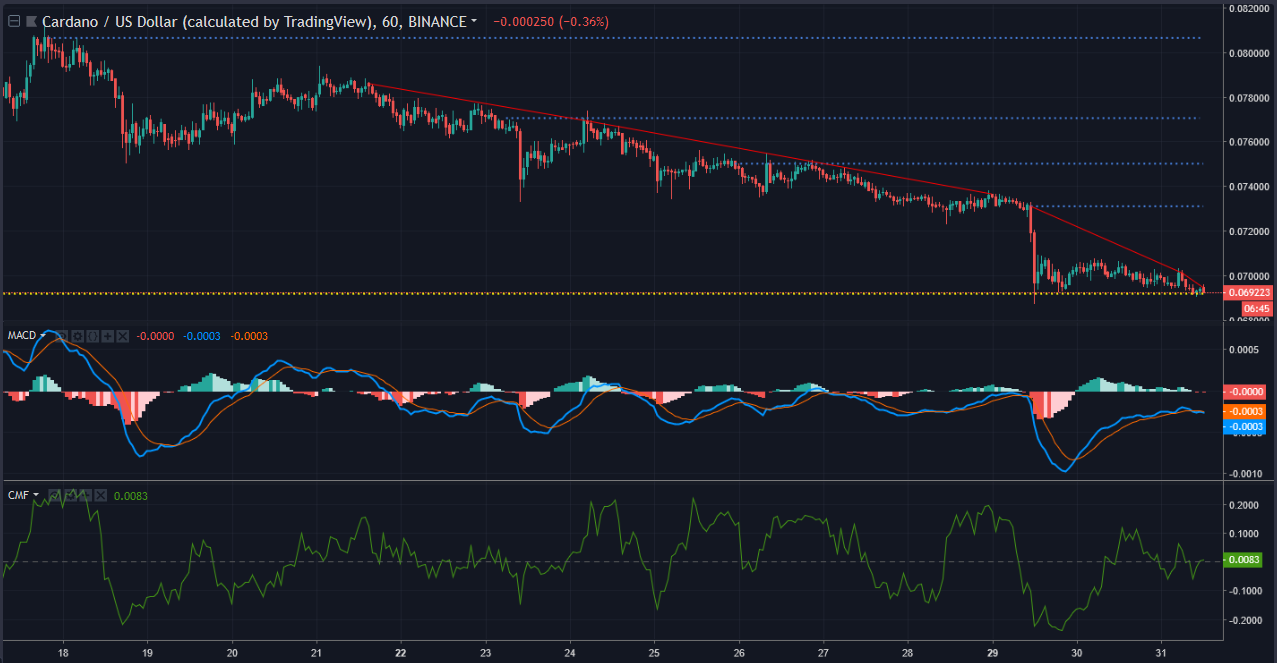
Task: Click the 0.078000 price axis label
Action: coord(1251,98)
